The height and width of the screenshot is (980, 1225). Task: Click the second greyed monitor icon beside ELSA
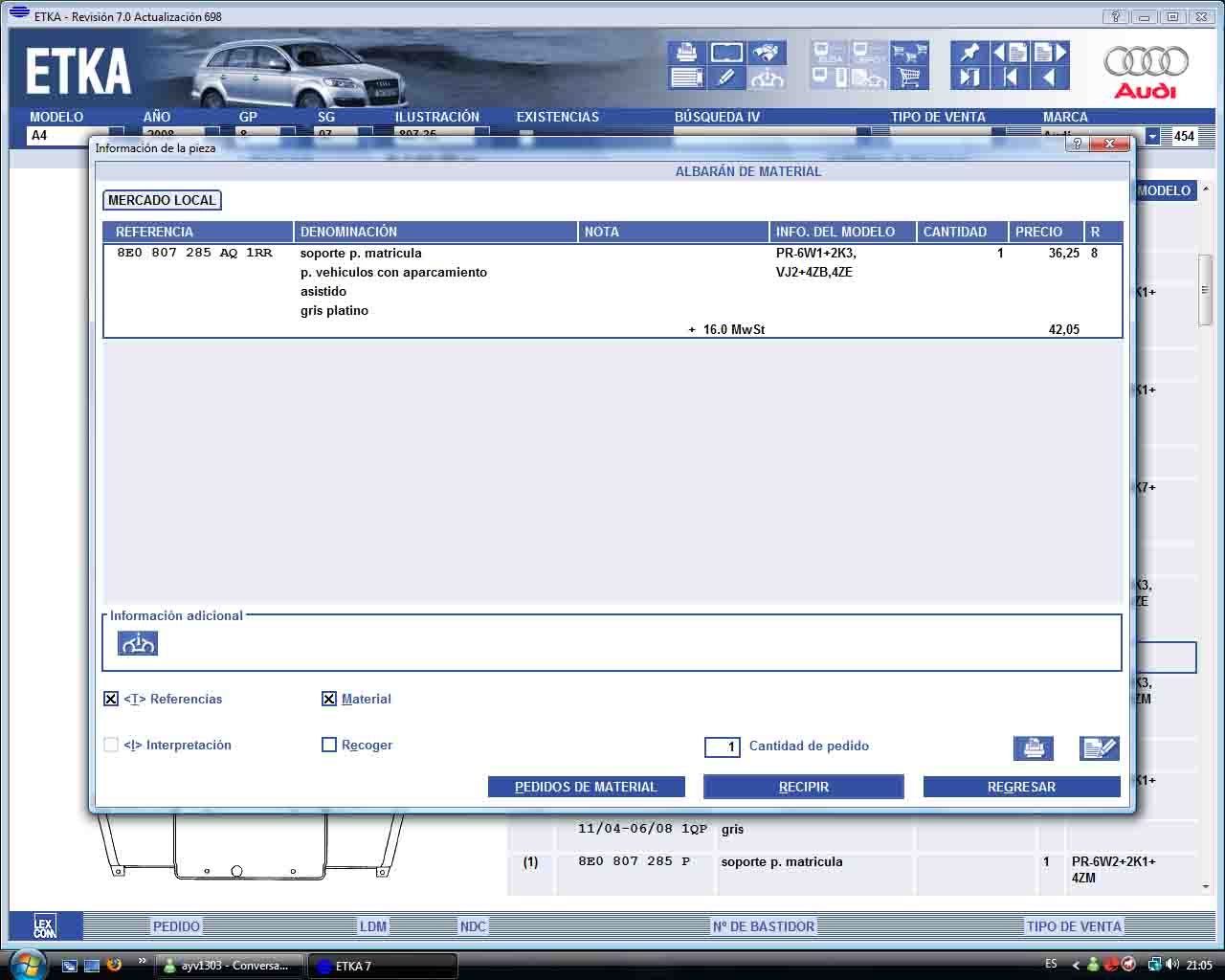click(869, 53)
